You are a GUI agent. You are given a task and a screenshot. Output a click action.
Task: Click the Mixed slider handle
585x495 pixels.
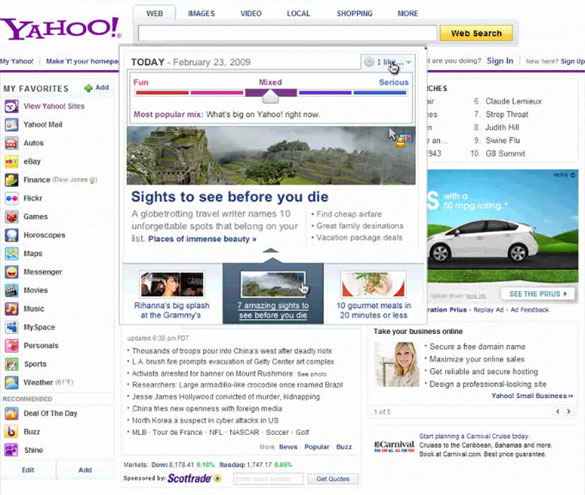[x=270, y=97]
